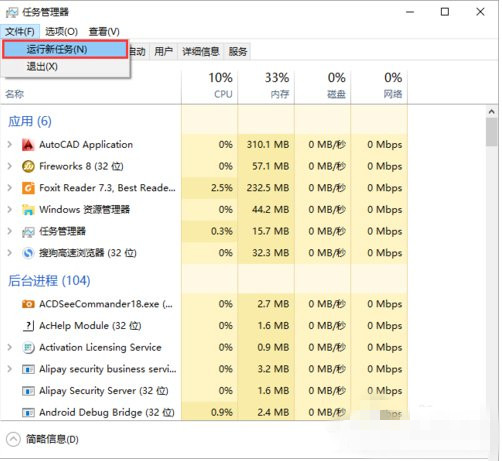This screenshot has height=461, width=502.
Task: Click the Activation Licensing Service icon
Action: click(x=28, y=348)
